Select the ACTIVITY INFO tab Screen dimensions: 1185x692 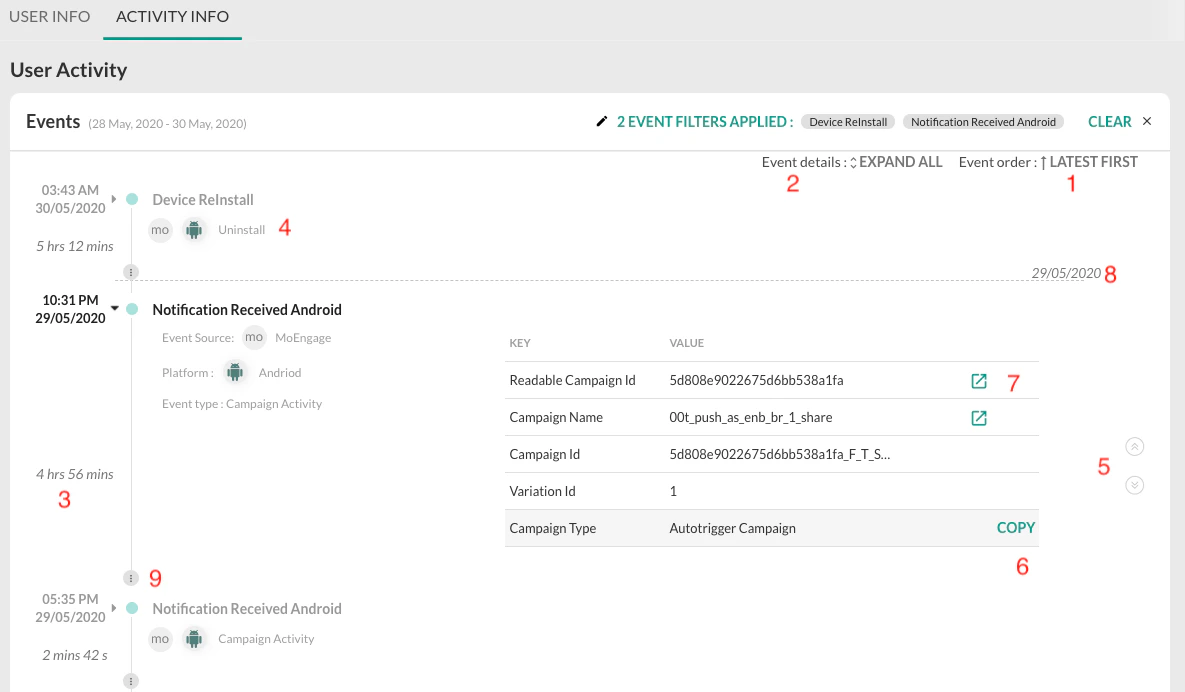click(x=172, y=17)
